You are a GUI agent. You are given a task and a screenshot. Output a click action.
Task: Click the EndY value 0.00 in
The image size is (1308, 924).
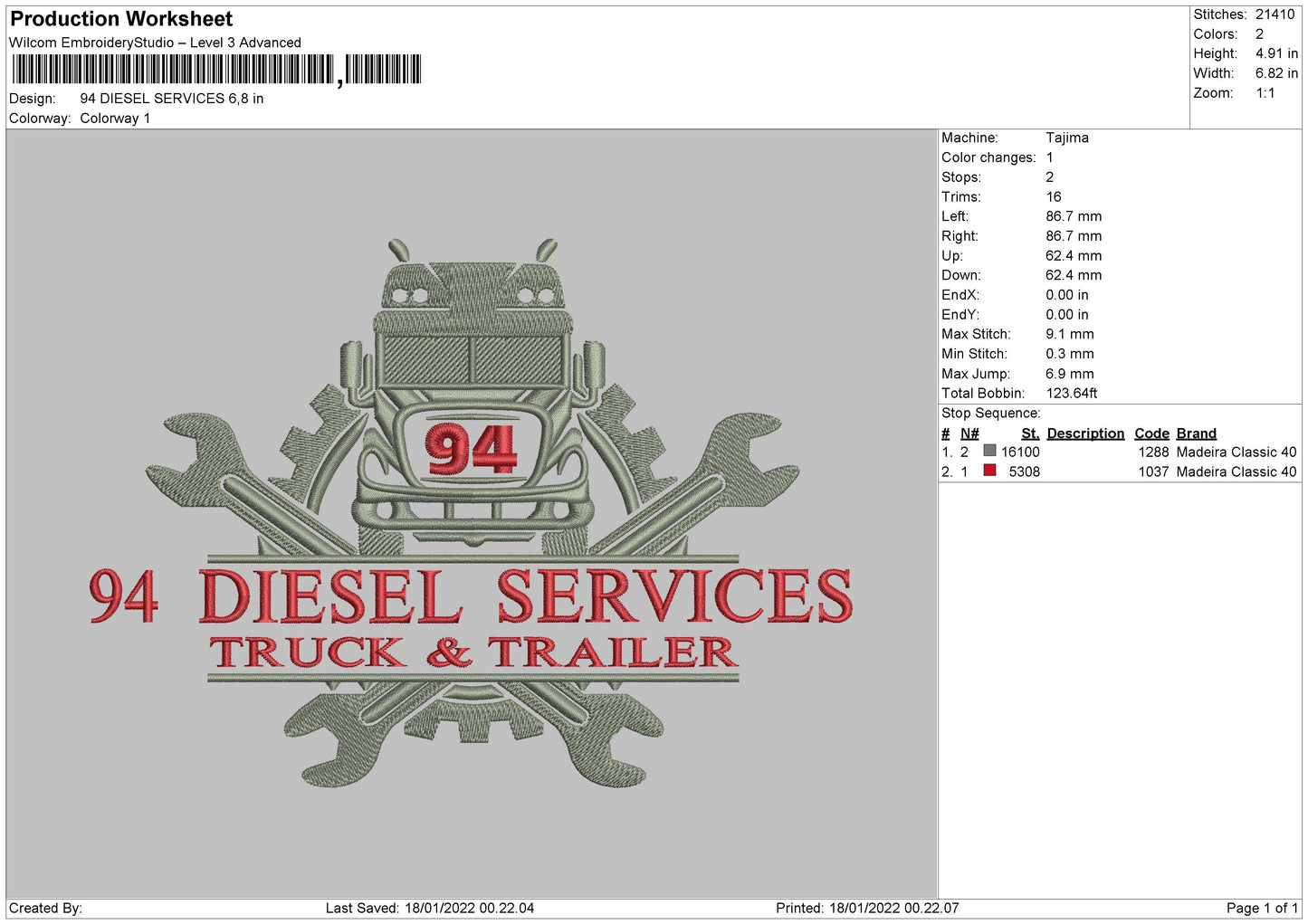[1067, 315]
